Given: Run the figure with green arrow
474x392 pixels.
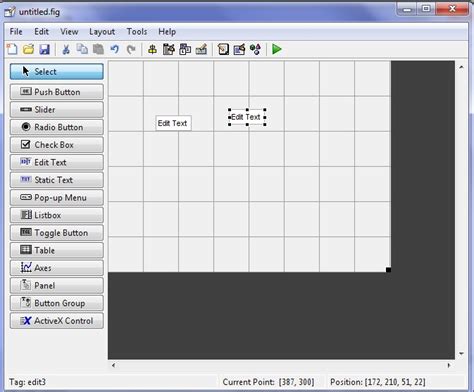Looking at the screenshot, I should 277,49.
